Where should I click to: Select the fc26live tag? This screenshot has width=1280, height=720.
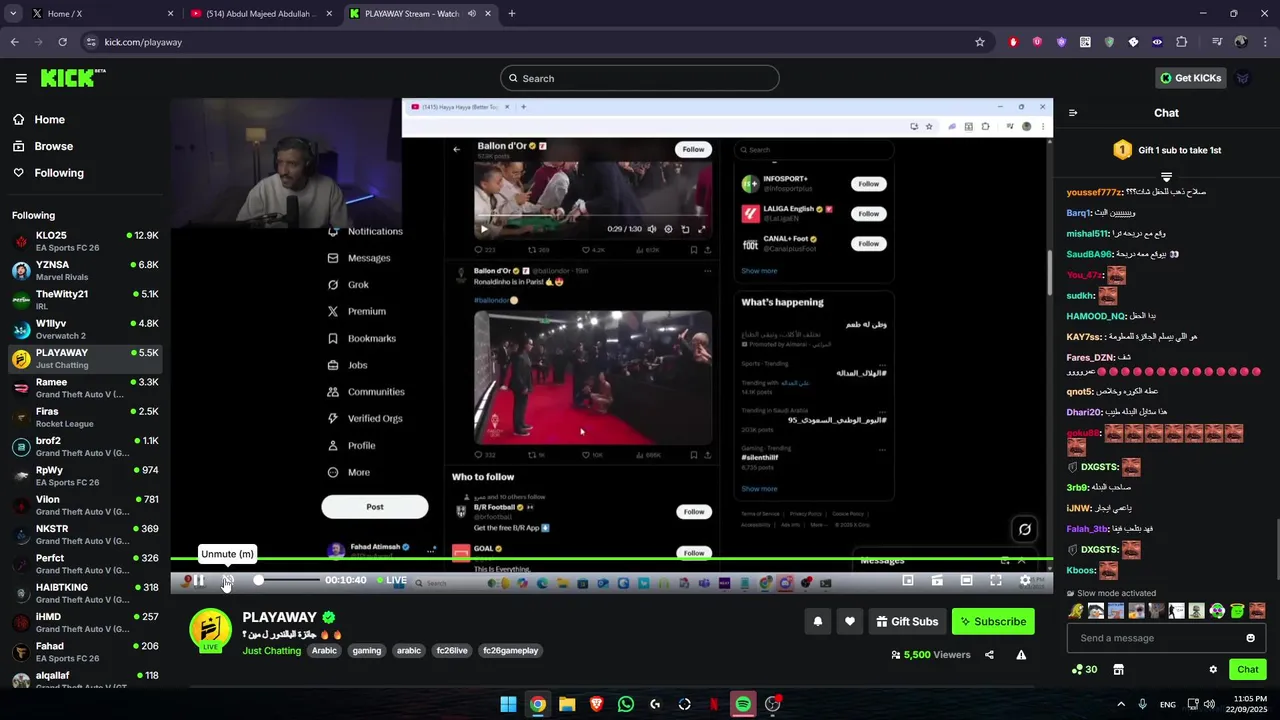pyautogui.click(x=452, y=651)
